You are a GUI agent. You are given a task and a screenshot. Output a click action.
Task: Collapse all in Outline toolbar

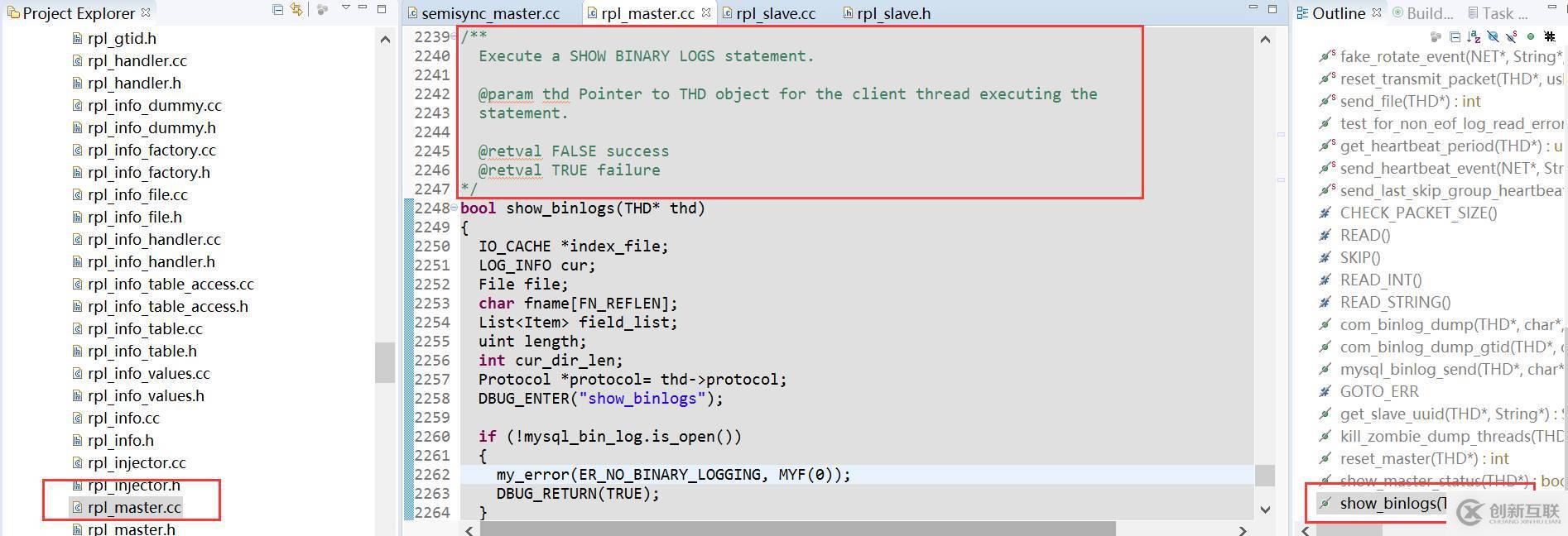pyautogui.click(x=1455, y=36)
